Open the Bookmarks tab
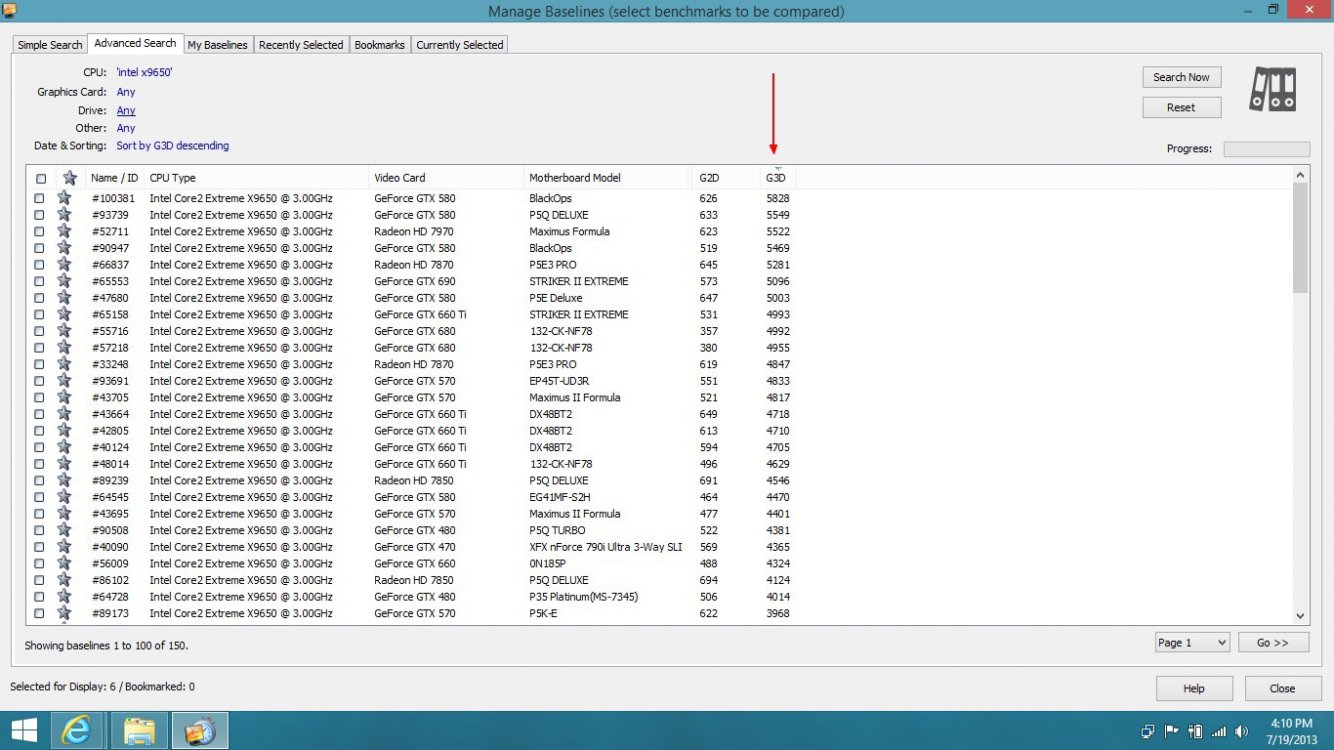Screen dimensions: 1334x750 point(380,45)
